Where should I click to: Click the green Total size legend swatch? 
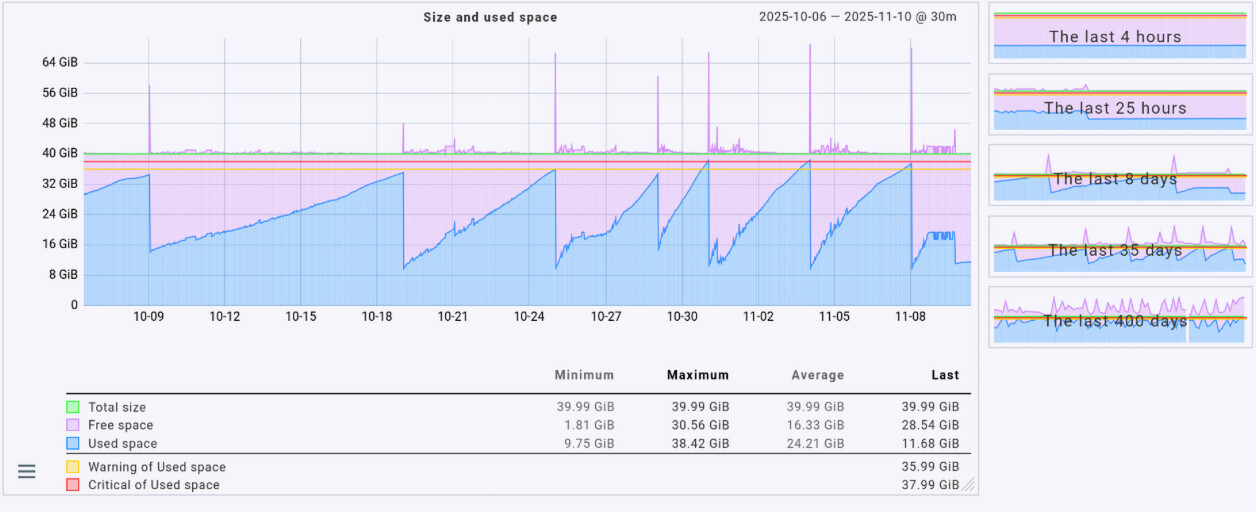tap(72, 407)
